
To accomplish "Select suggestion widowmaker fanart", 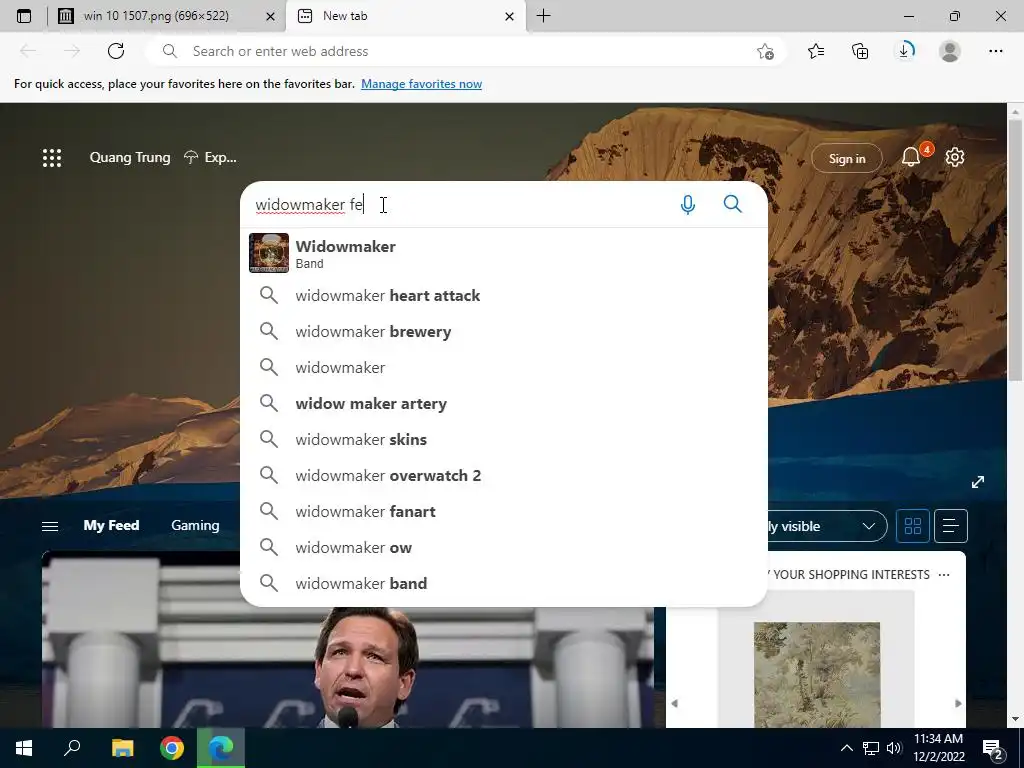I will 504,511.
